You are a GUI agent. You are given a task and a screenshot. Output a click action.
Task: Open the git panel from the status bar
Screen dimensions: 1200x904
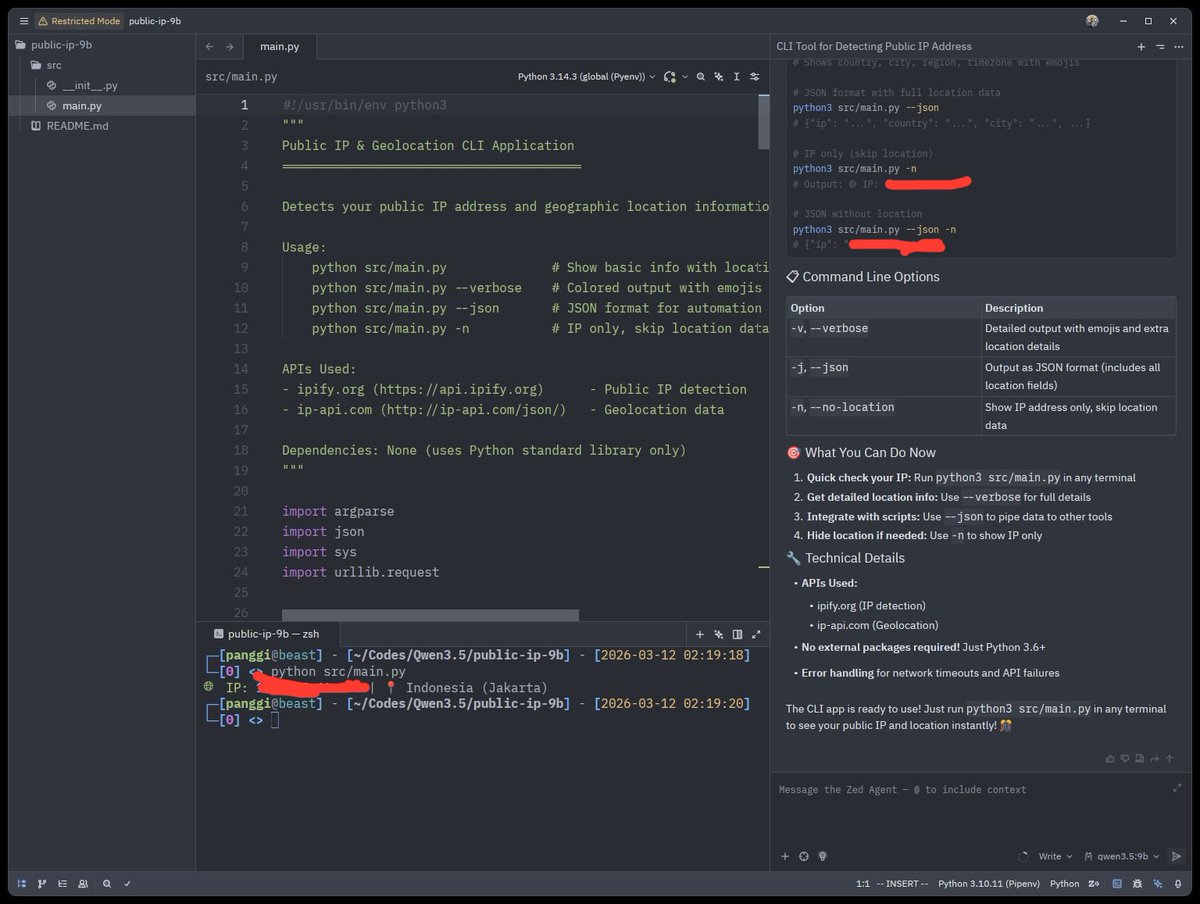tap(42, 884)
